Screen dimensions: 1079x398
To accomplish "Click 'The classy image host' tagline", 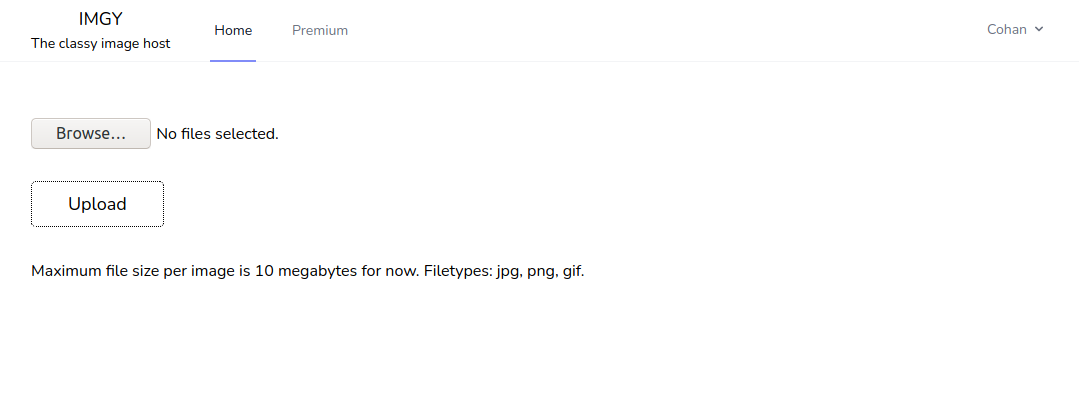I will tap(100, 43).
